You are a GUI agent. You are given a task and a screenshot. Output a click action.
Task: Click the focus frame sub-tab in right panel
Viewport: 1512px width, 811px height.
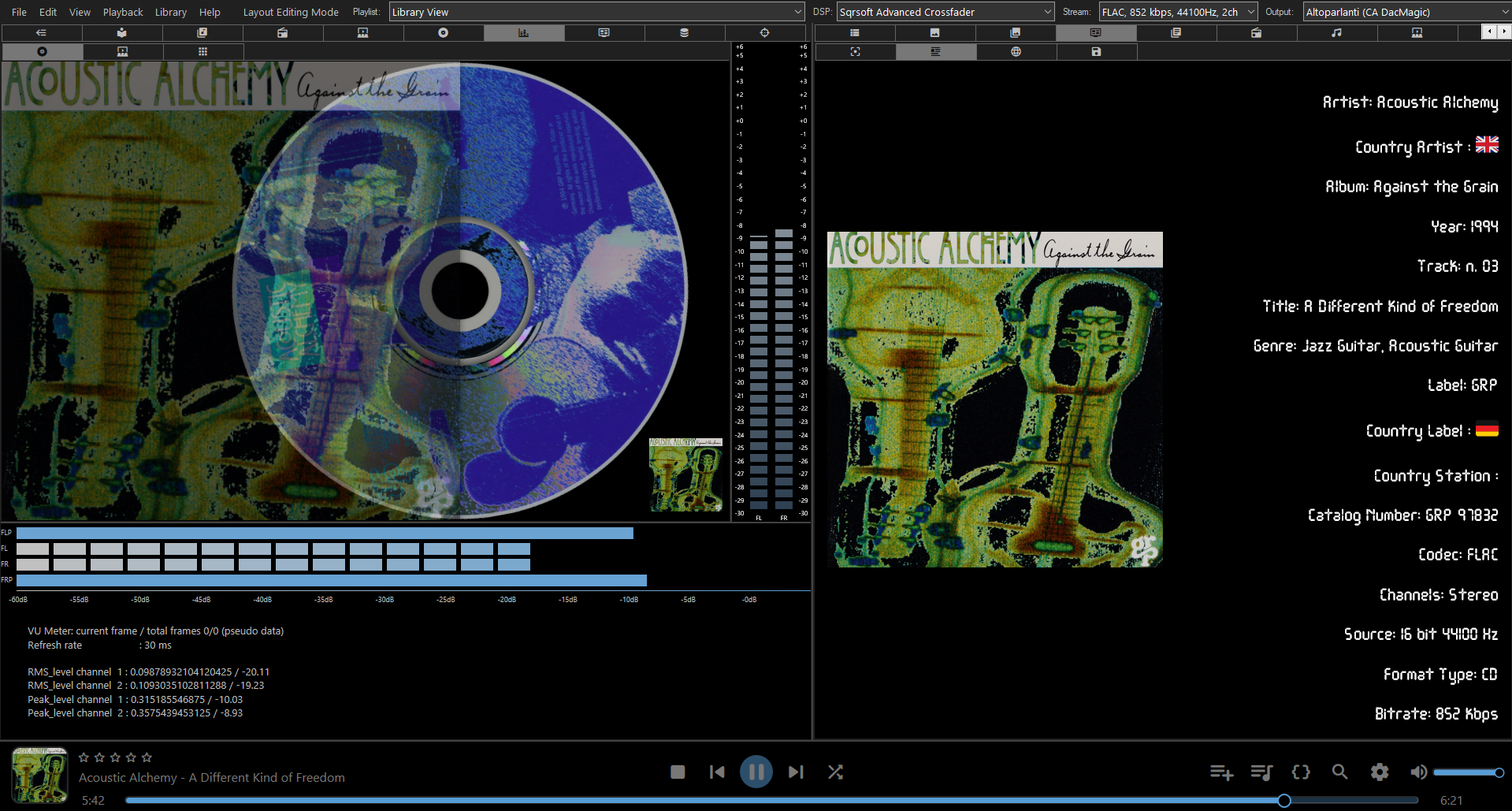coord(856,51)
